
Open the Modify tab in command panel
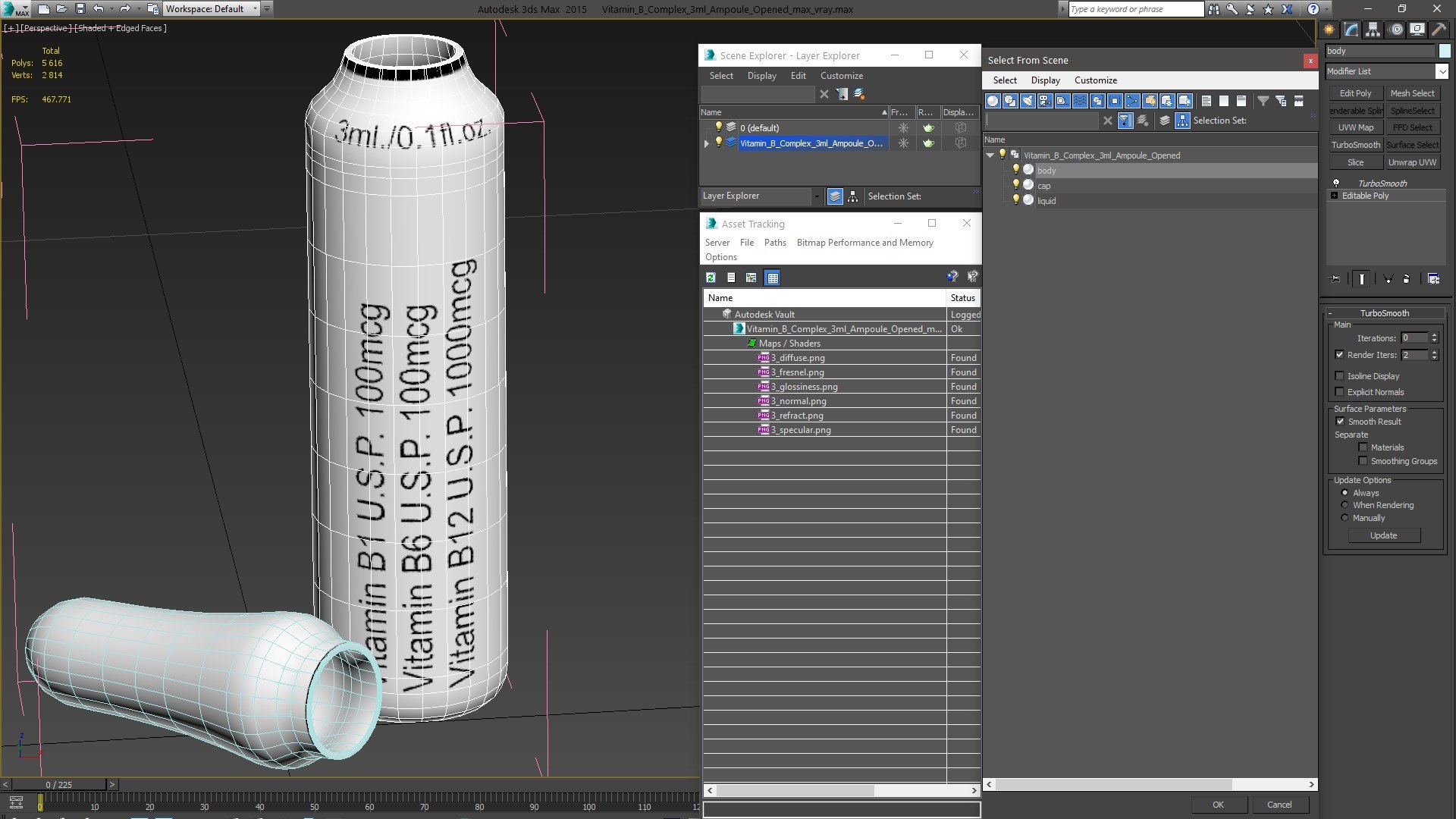point(1351,30)
